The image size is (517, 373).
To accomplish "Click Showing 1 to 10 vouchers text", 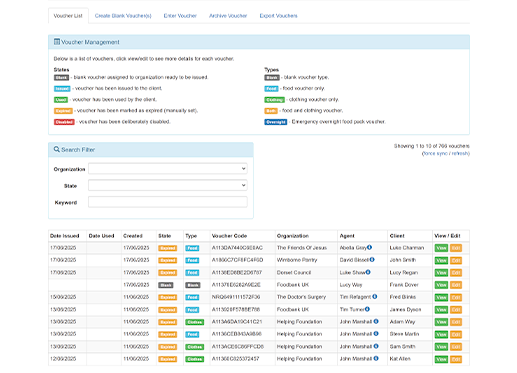I will pos(432,146).
